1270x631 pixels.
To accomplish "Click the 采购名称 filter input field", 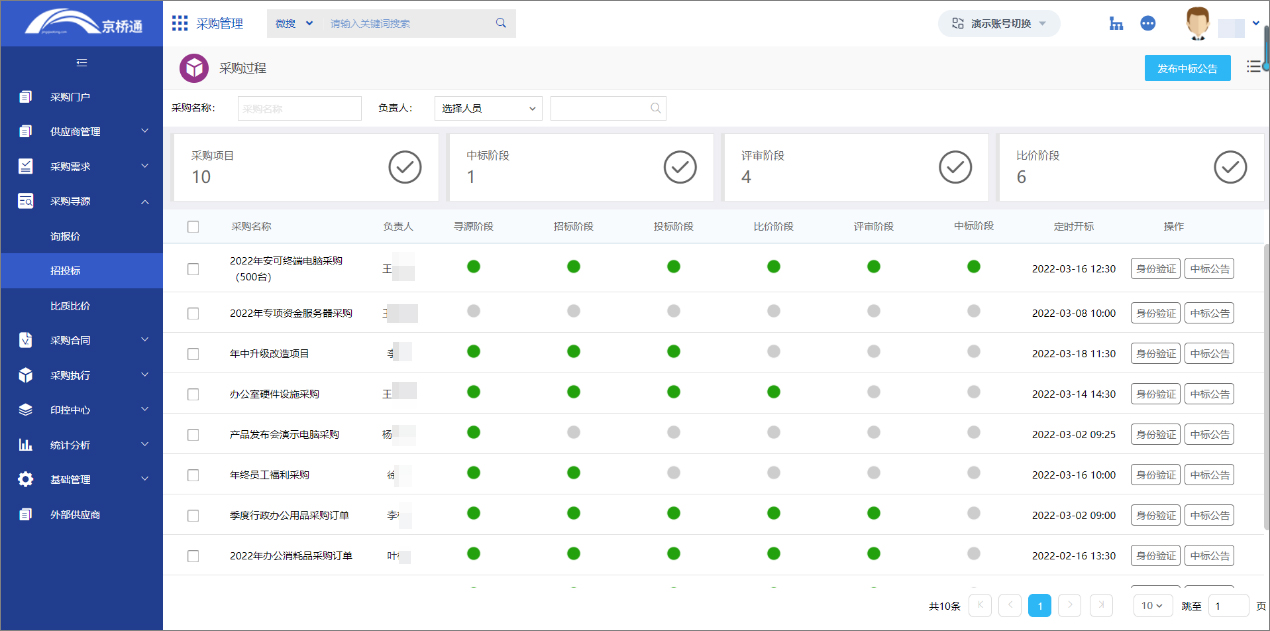I will point(299,108).
